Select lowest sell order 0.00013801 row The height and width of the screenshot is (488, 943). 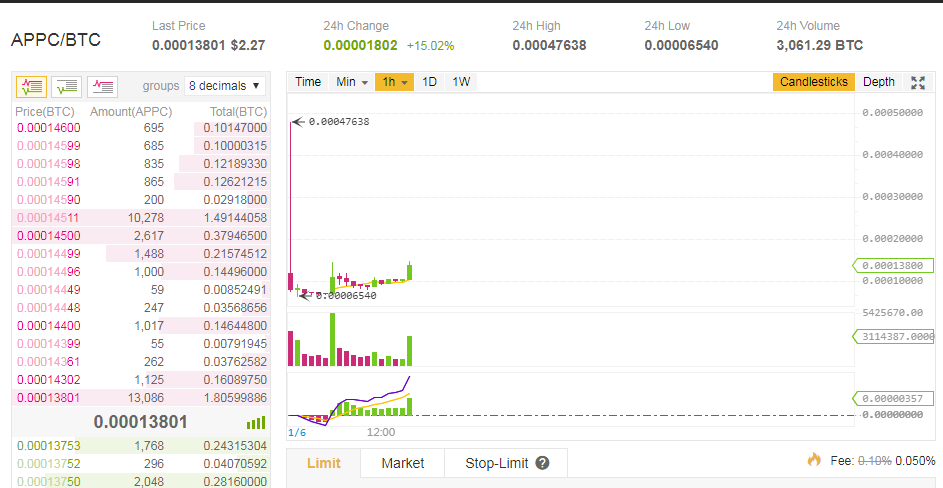click(x=141, y=398)
